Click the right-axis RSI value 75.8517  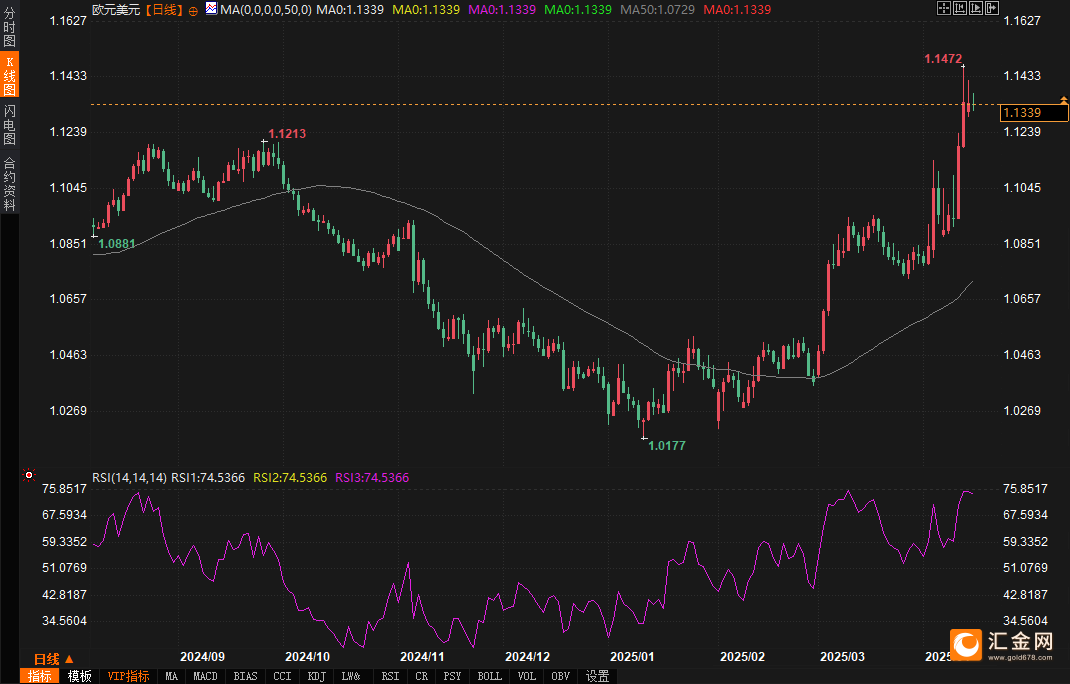pyautogui.click(x=1025, y=489)
